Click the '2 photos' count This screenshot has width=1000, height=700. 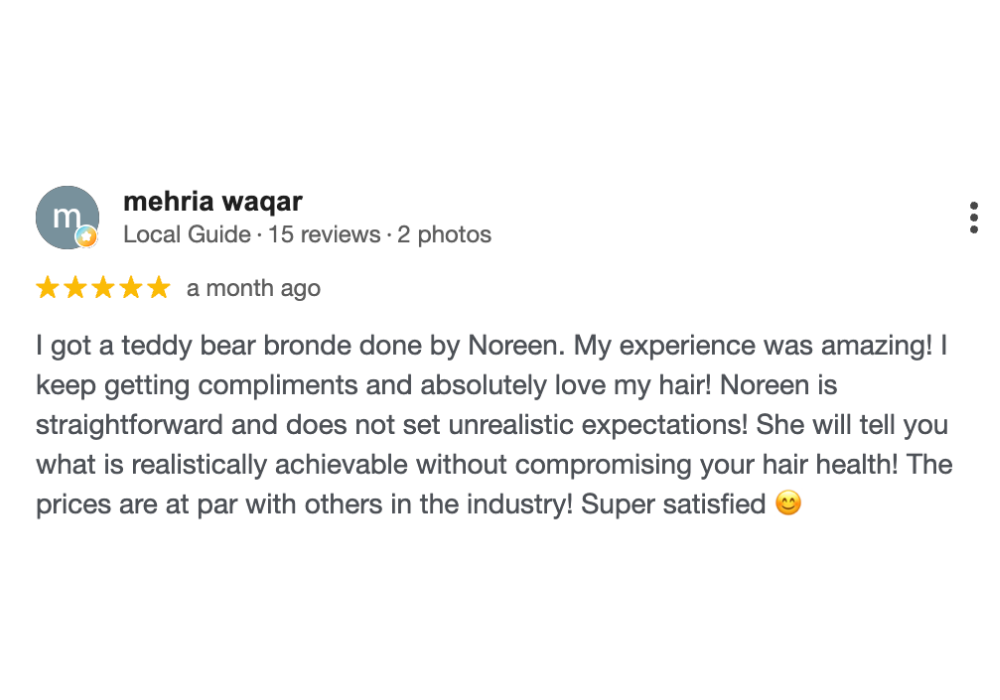point(445,235)
